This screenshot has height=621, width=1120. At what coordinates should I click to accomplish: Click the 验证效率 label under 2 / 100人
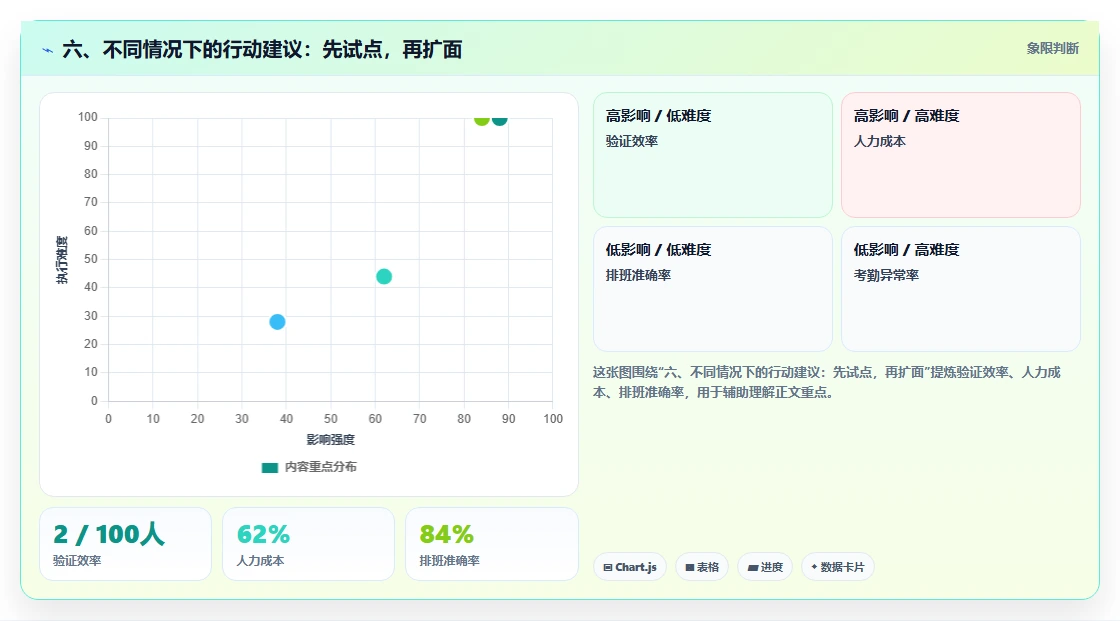point(77,561)
